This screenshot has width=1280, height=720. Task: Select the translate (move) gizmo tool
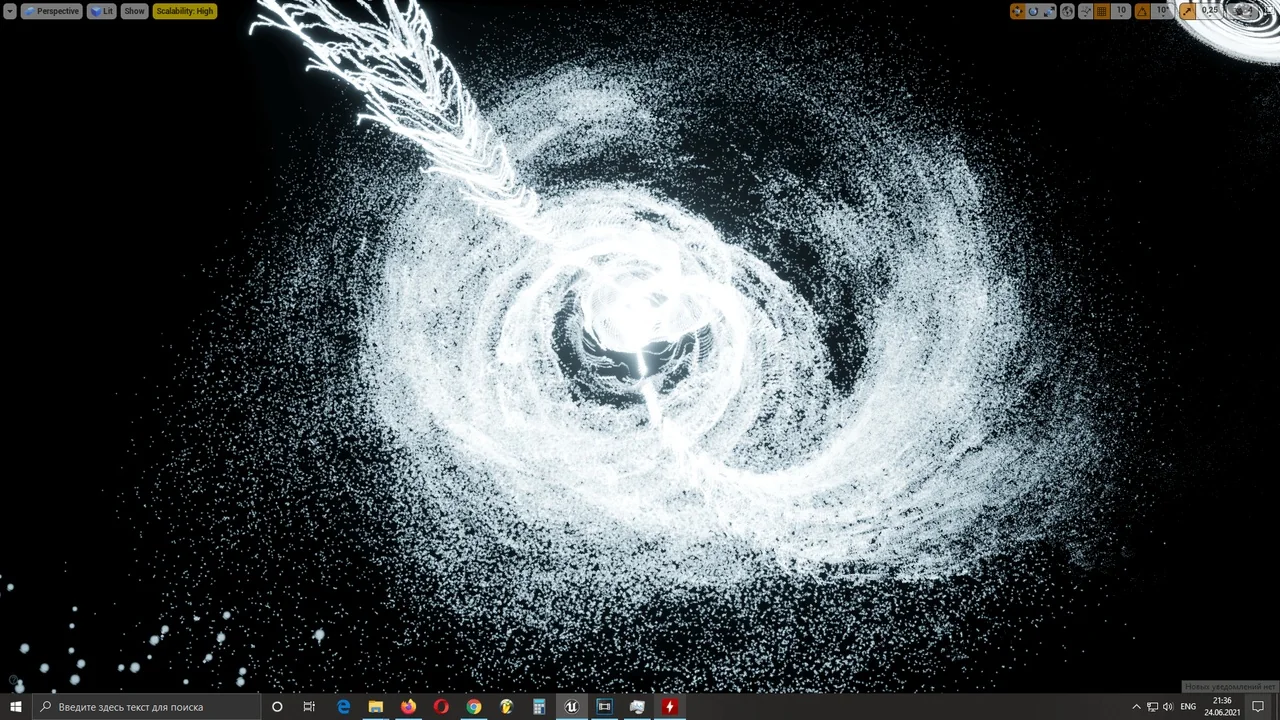coord(1017,11)
